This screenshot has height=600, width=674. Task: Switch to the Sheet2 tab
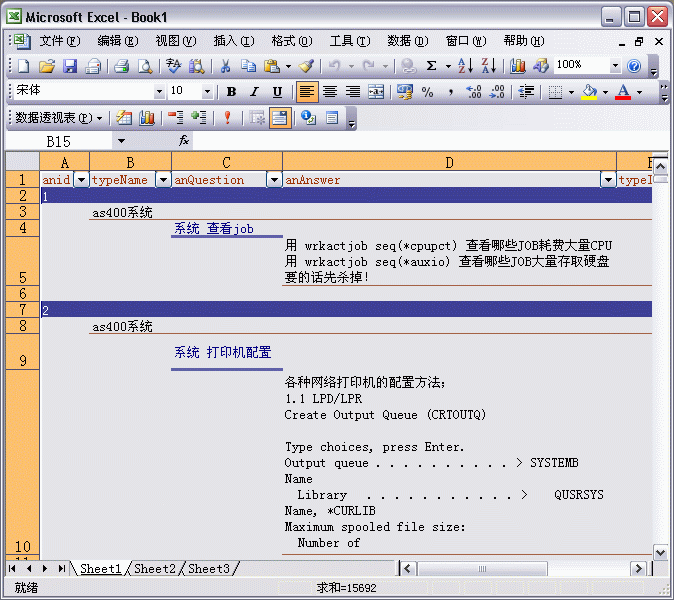pos(155,569)
